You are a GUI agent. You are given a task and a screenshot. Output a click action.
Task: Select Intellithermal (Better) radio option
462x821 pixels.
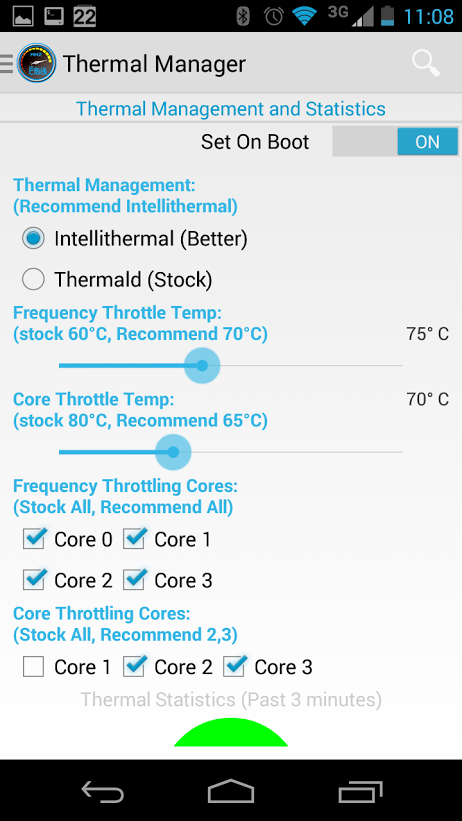[x=135, y=239]
